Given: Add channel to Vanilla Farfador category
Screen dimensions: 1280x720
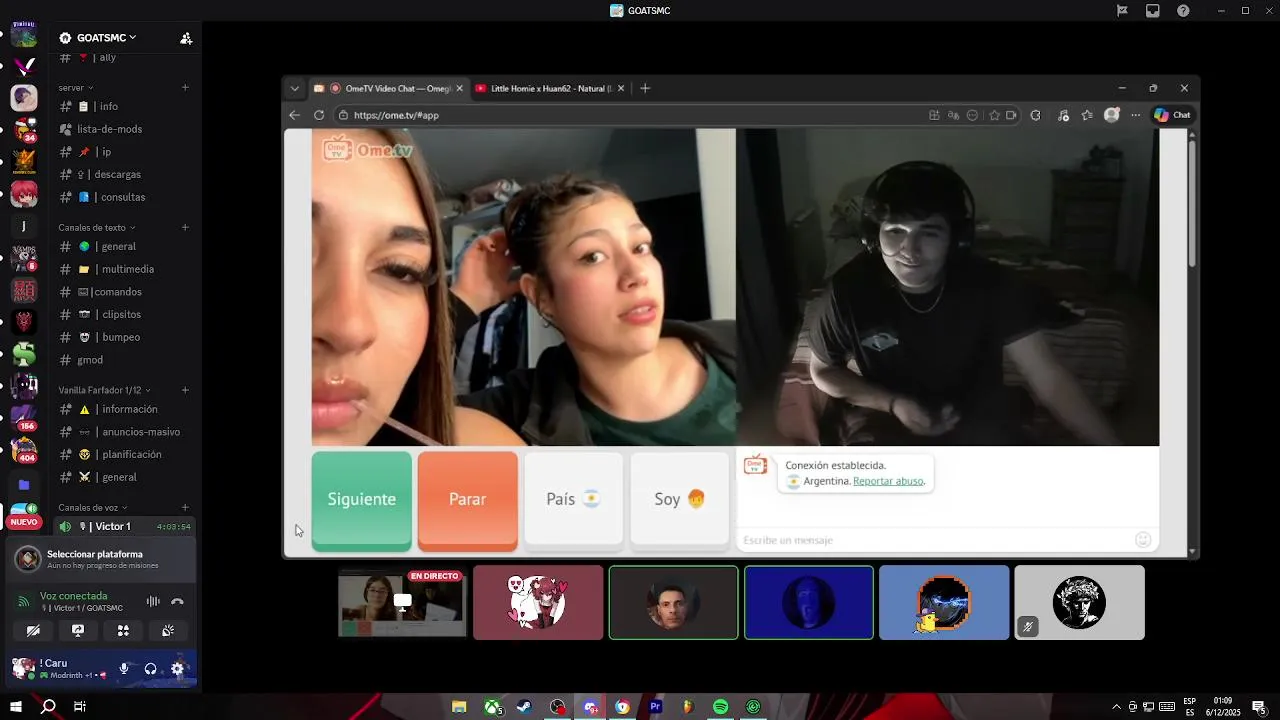Looking at the screenshot, I should (x=185, y=390).
